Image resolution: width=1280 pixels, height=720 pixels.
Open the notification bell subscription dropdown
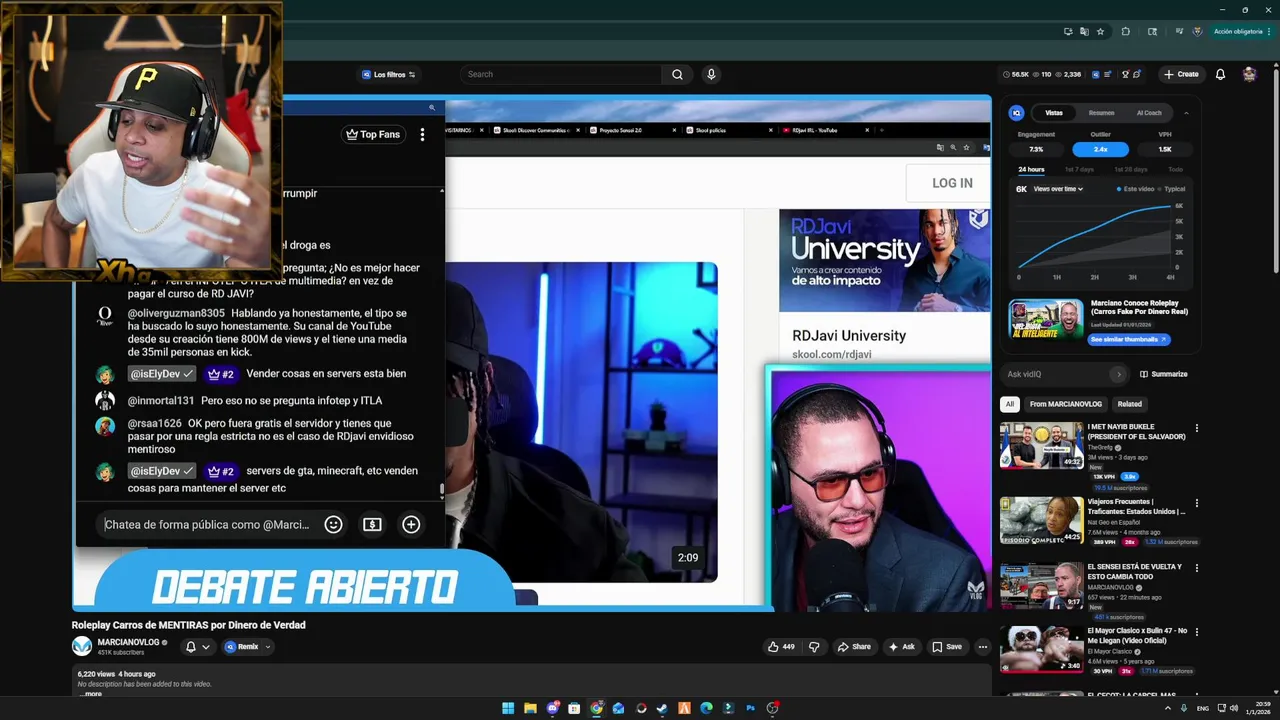197,647
